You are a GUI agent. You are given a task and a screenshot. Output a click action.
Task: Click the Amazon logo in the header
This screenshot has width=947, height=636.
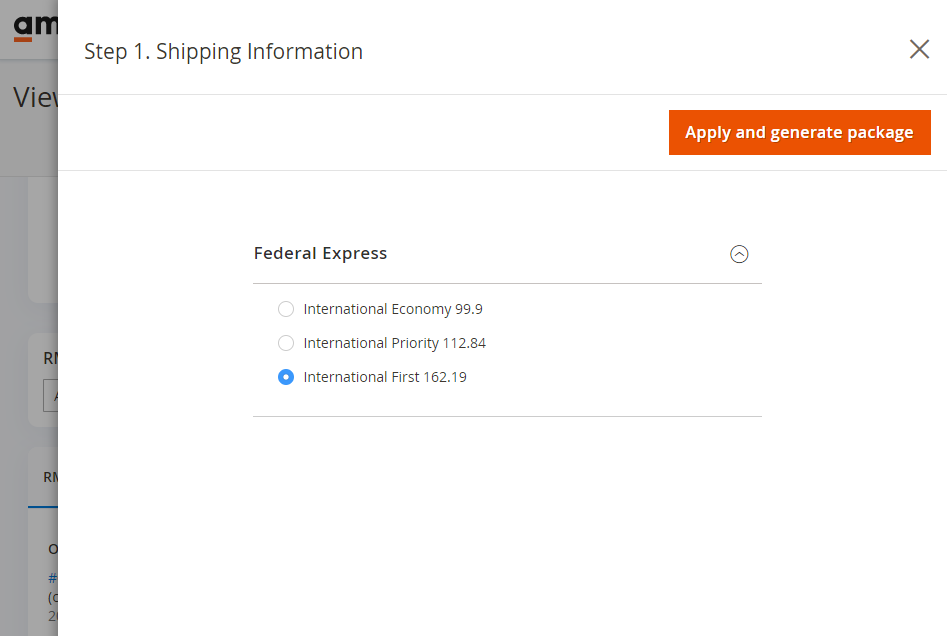pos(28,25)
